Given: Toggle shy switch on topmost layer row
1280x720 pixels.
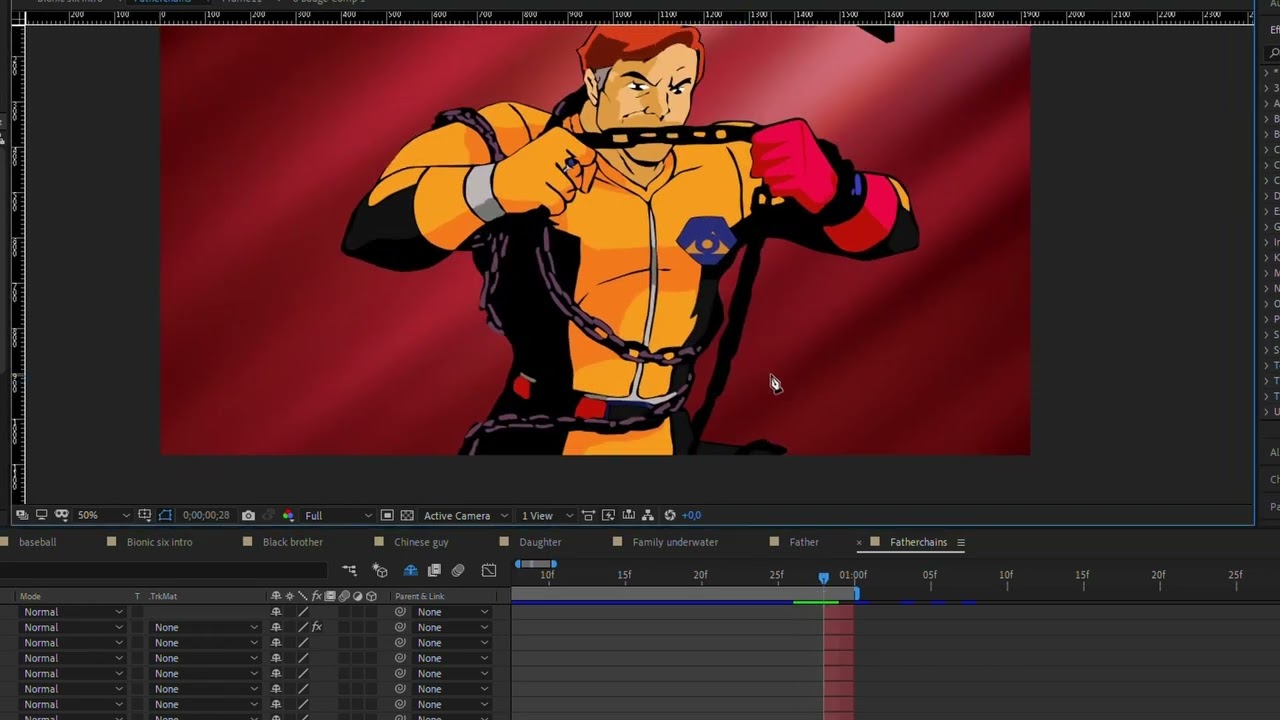Looking at the screenshot, I should (276, 612).
